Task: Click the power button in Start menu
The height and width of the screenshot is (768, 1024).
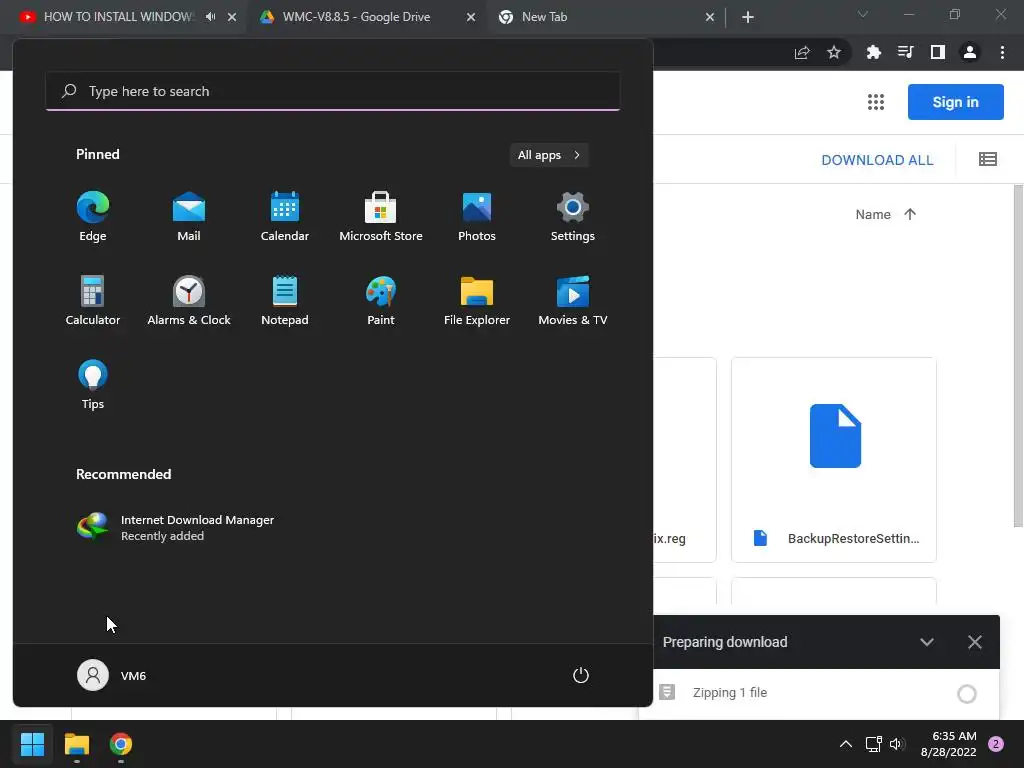Action: point(581,675)
